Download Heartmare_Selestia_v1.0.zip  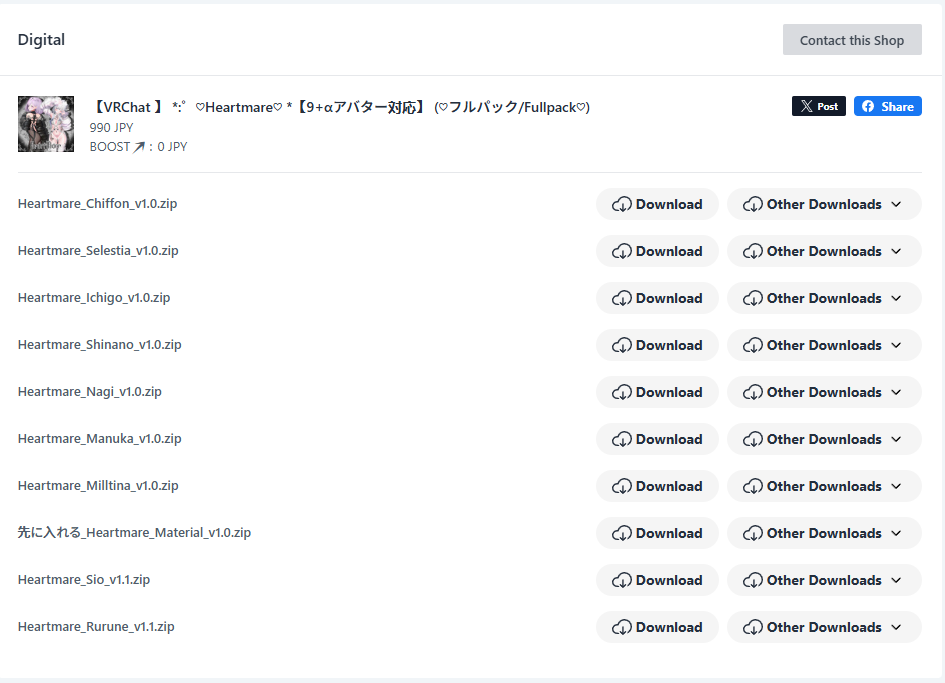click(x=658, y=251)
